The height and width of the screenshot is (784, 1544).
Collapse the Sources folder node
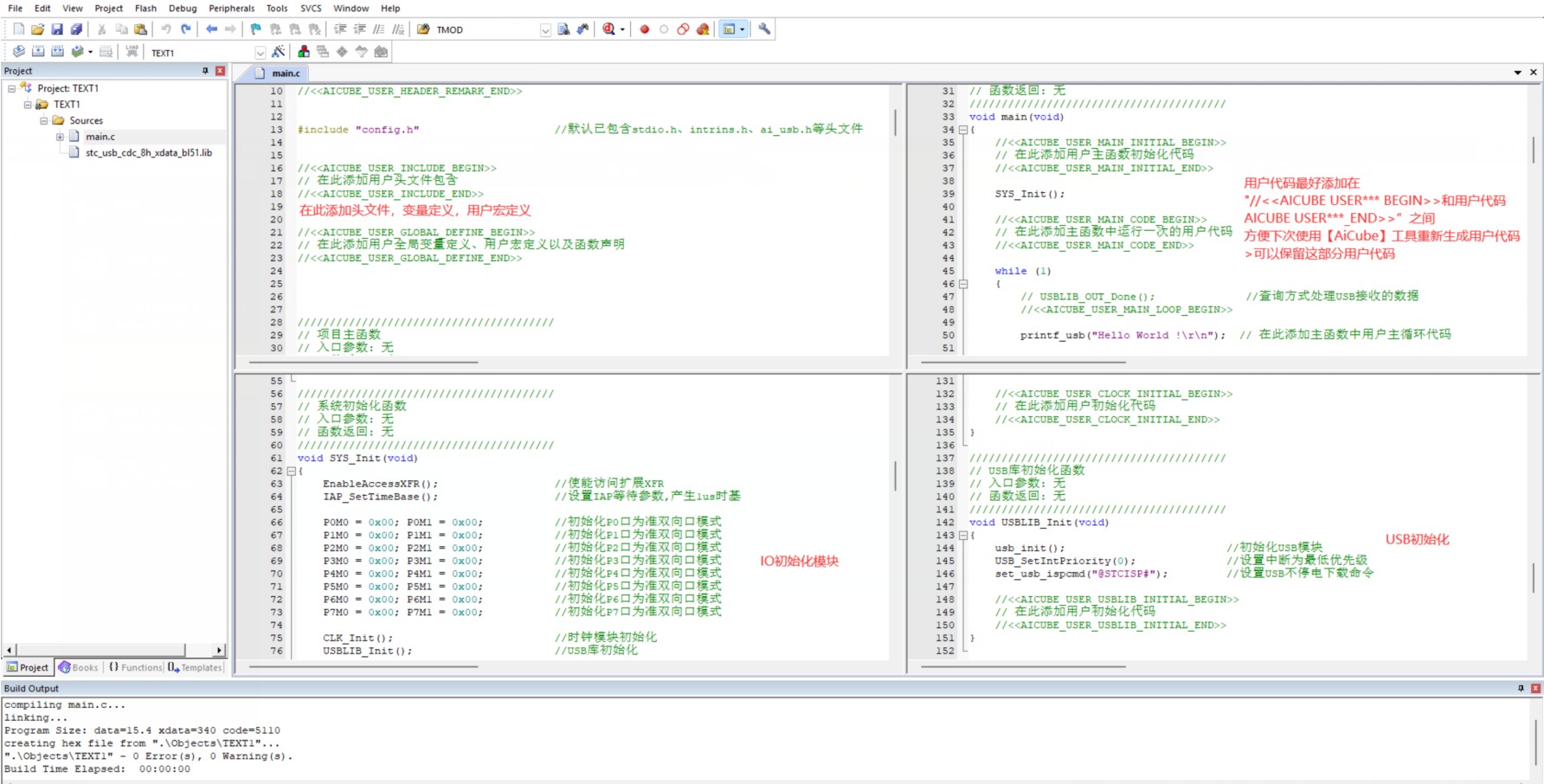tap(43, 121)
